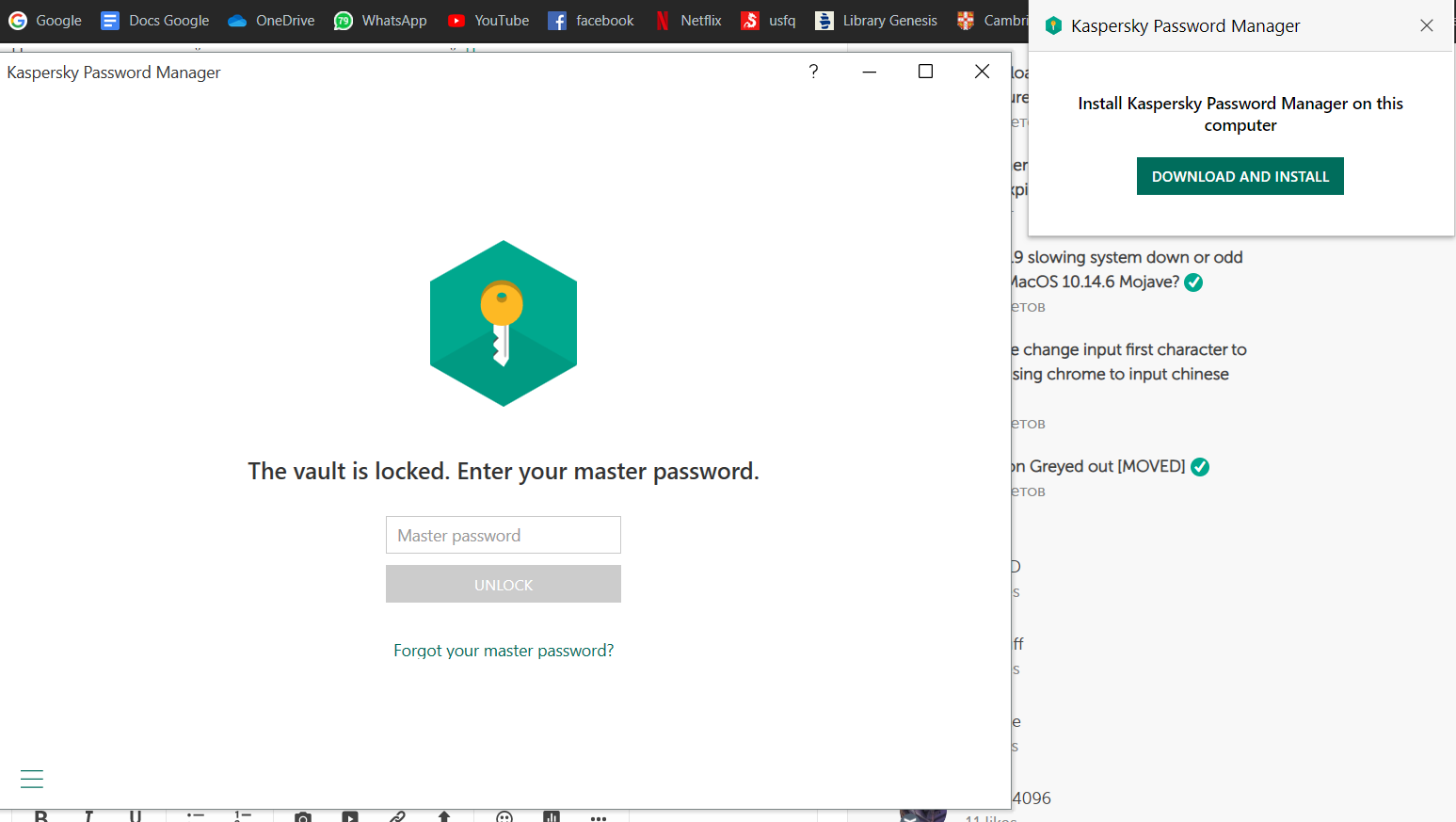Open the Netflix bookmark
Screen dimensions: 1456x822
(688, 21)
